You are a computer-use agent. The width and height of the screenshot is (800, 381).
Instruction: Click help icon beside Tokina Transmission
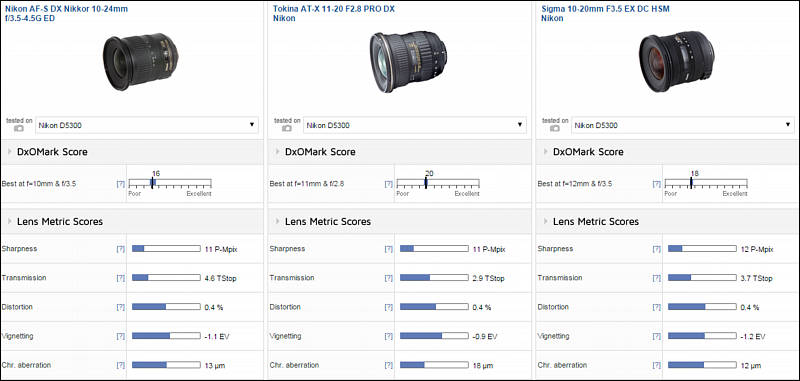click(388, 278)
